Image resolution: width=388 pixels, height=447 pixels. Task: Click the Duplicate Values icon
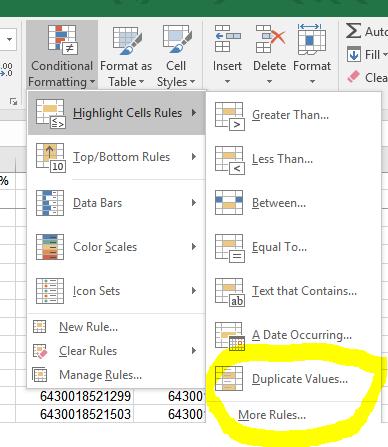coord(229,378)
